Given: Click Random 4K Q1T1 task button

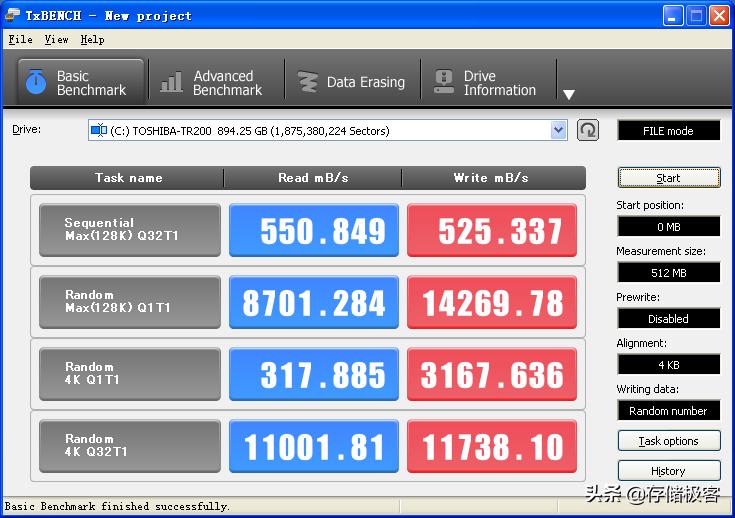Looking at the screenshot, I should click(130, 374).
